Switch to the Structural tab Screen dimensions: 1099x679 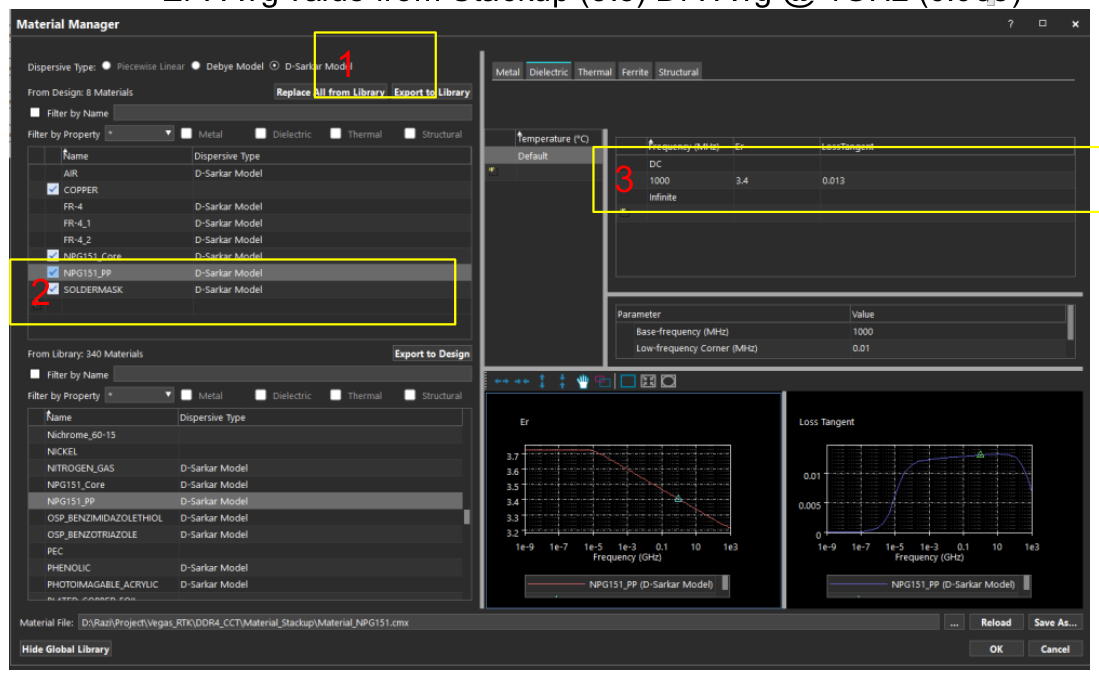pos(678,71)
